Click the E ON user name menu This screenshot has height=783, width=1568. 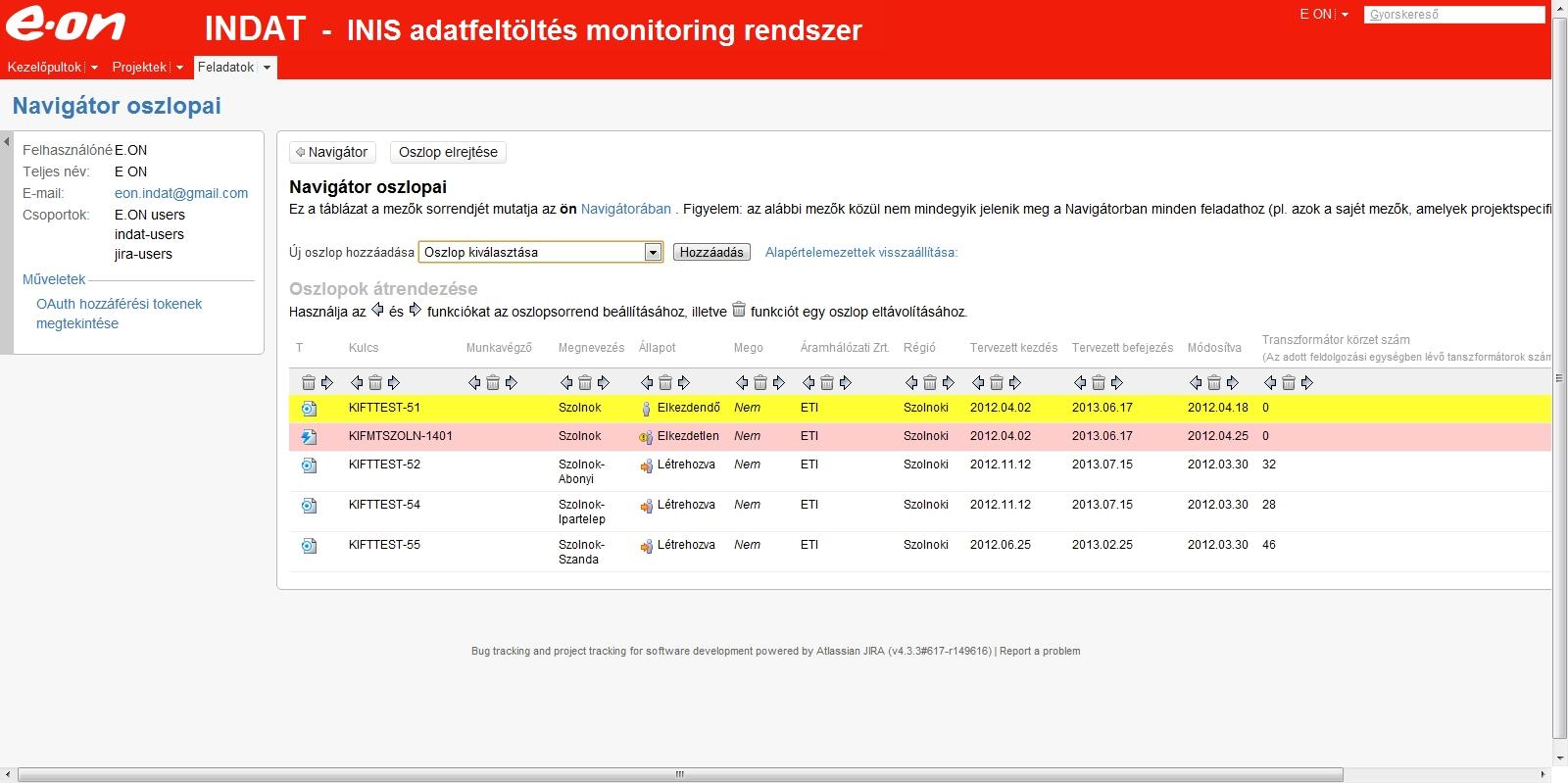point(1316,14)
